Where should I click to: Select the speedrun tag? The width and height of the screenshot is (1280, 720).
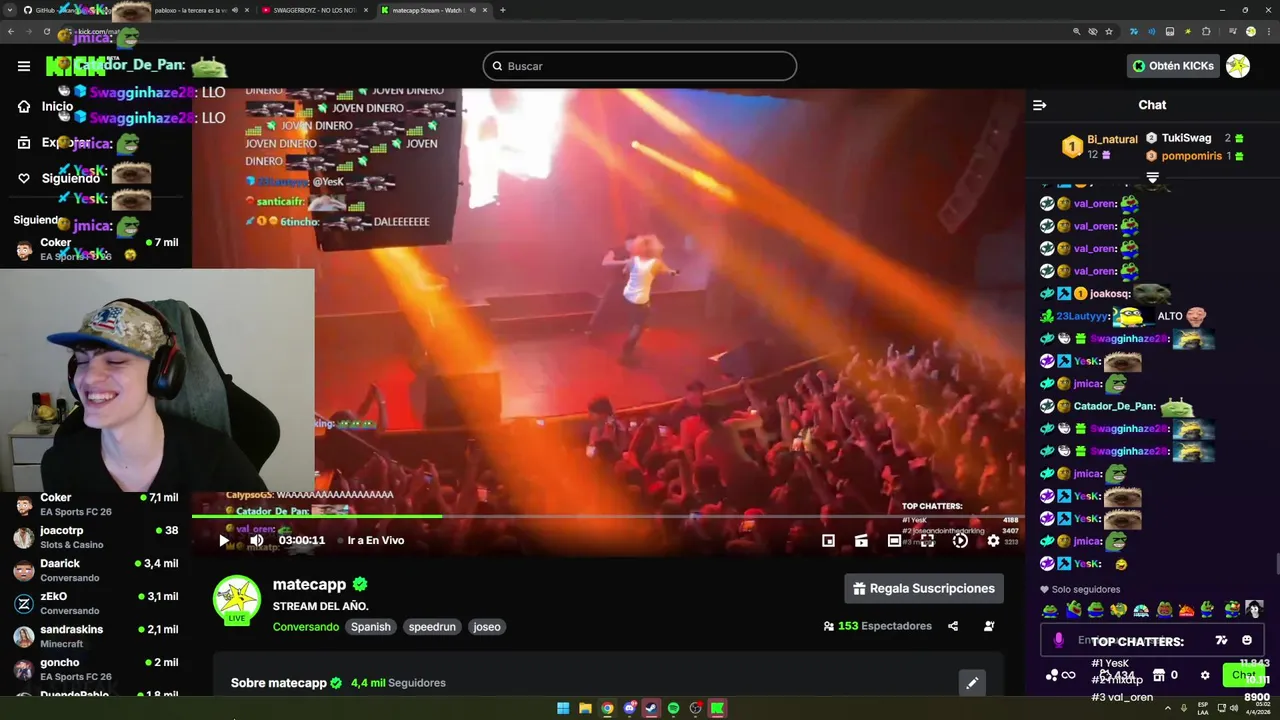(x=432, y=627)
